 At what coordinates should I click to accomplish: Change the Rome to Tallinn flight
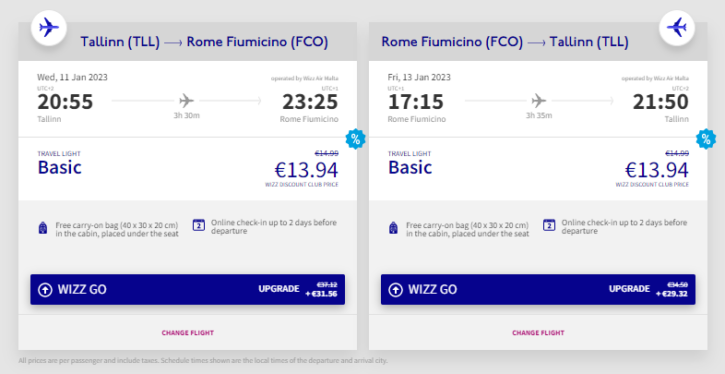538,333
